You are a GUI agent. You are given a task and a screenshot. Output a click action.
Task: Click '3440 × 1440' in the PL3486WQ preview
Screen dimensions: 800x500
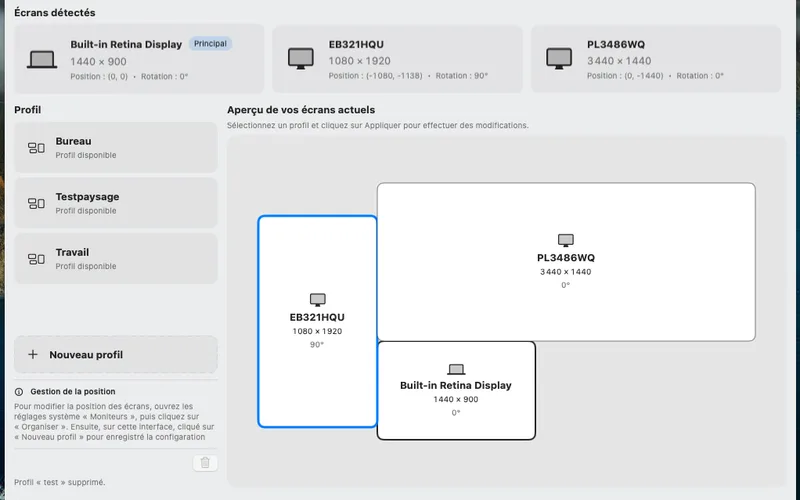(x=565, y=272)
